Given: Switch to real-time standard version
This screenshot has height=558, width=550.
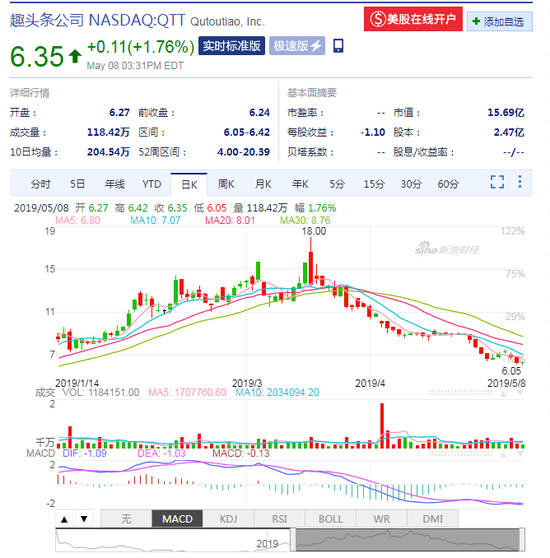Looking at the screenshot, I should (x=232, y=46).
